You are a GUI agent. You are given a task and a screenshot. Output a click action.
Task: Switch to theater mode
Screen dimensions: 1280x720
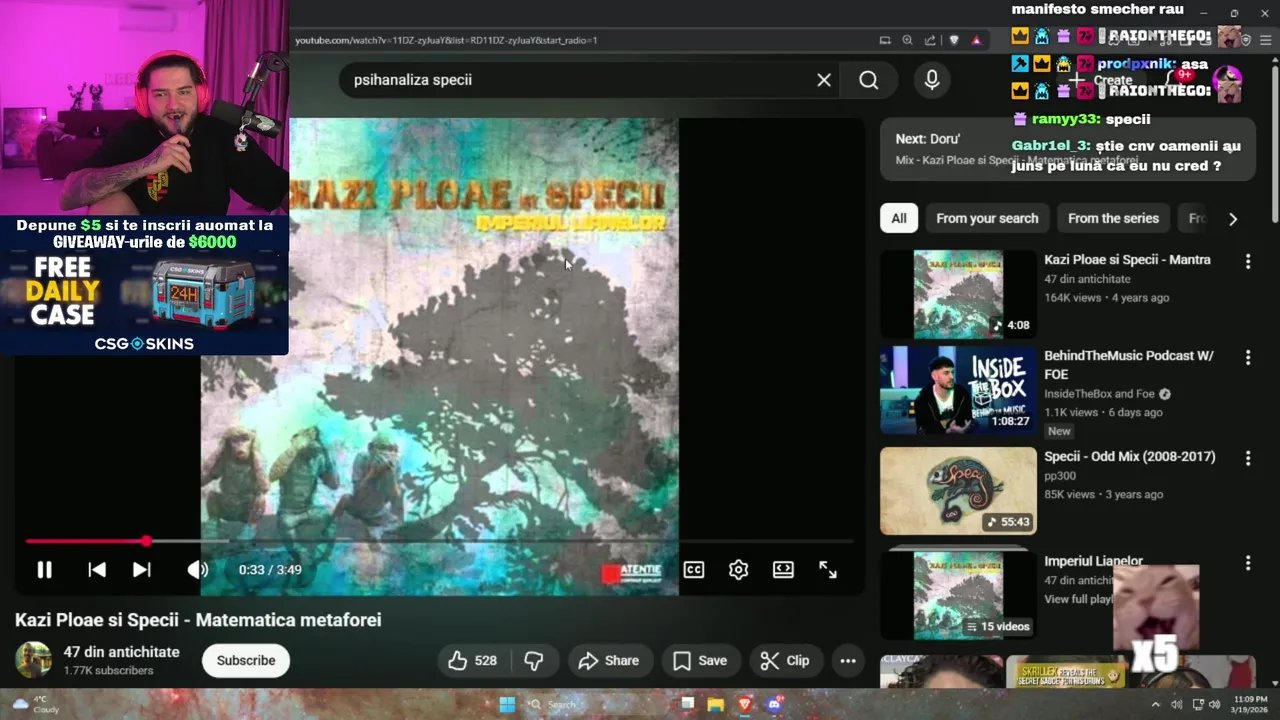click(783, 570)
